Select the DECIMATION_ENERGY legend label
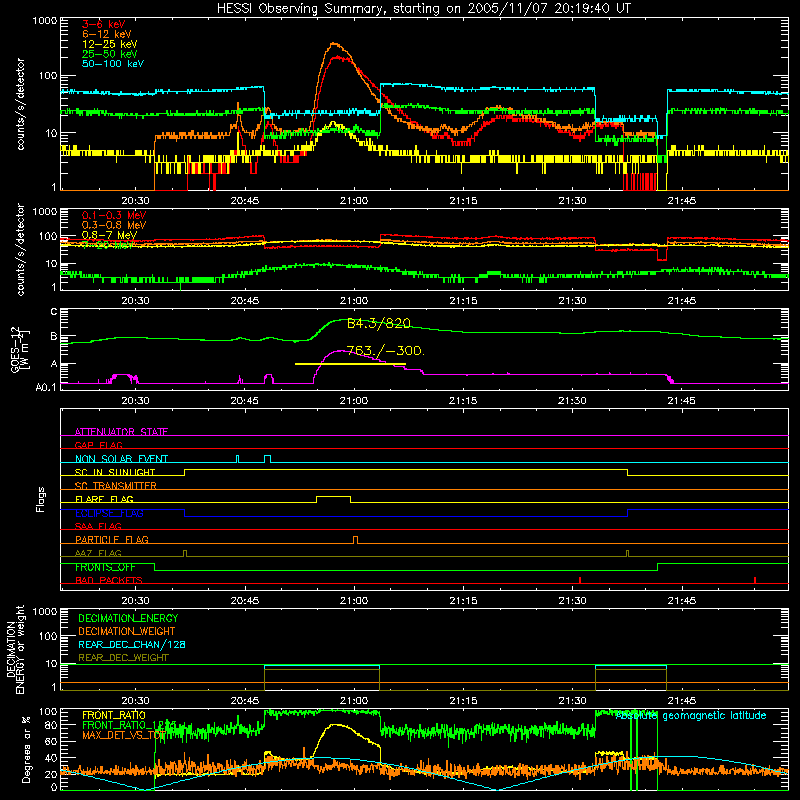The width and height of the screenshot is (800, 800). [128, 618]
